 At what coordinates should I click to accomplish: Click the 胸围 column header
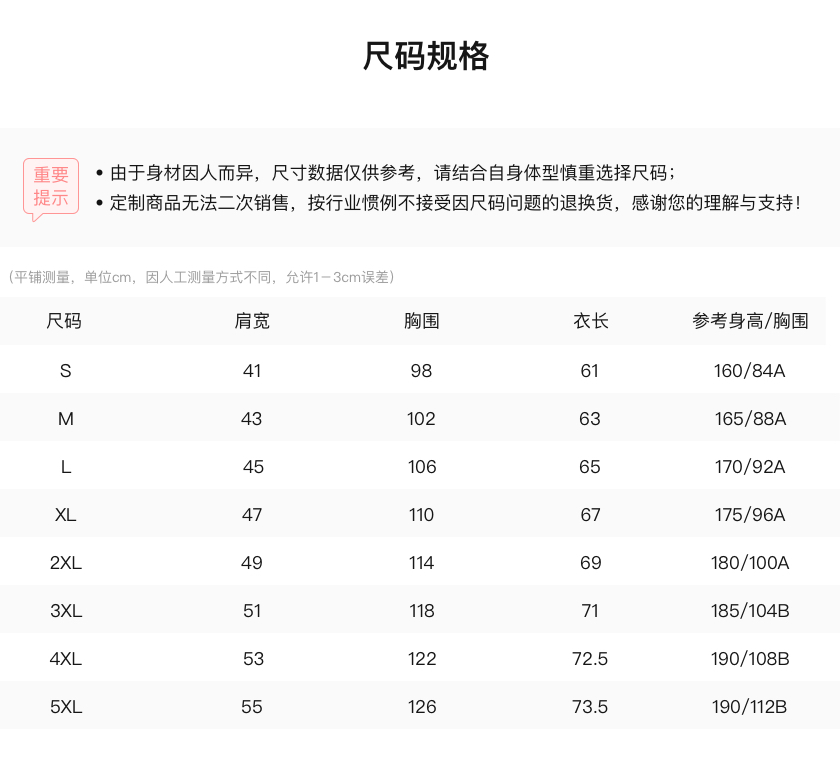[422, 321]
